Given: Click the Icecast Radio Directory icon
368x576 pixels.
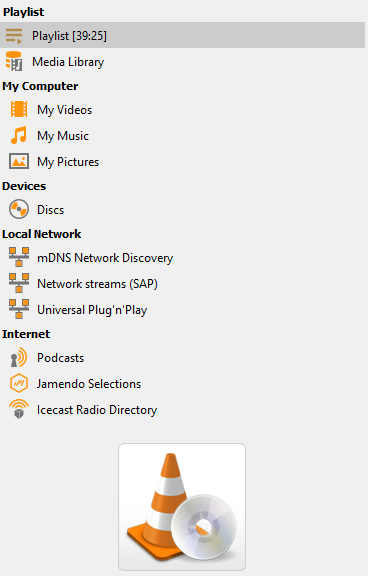Looking at the screenshot, I should tap(19, 409).
